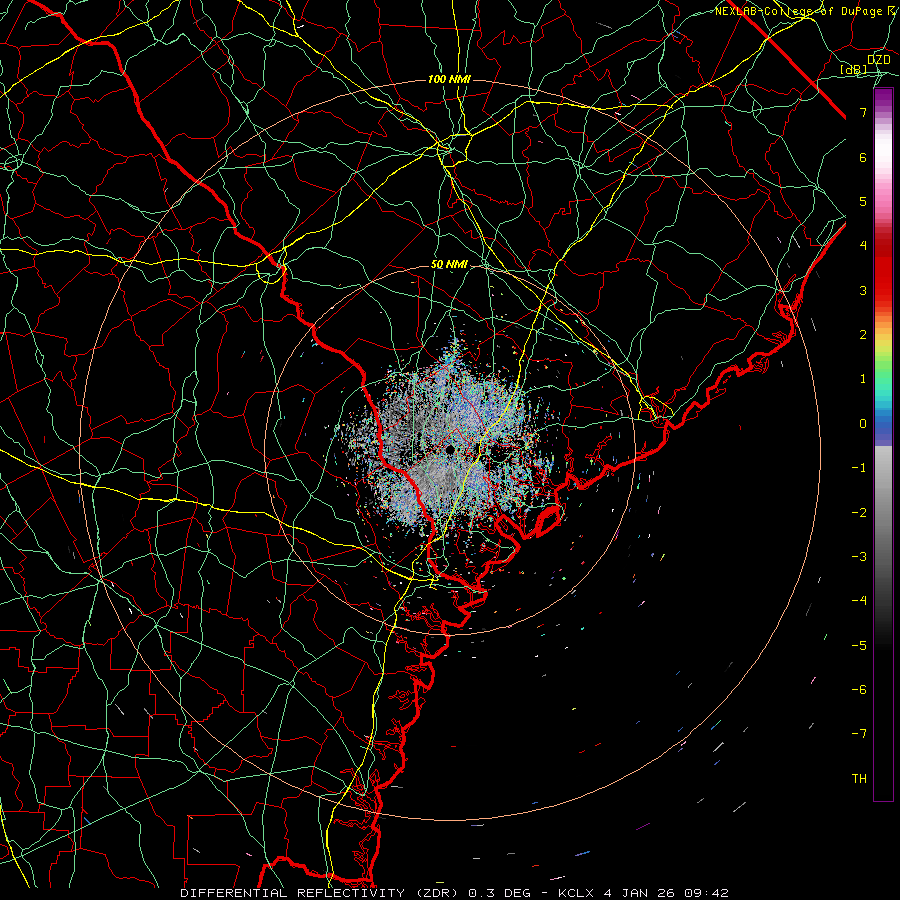This screenshot has height=900, width=900.
Task: Click the "100 NMI" range ring label
Action: click(x=449, y=79)
